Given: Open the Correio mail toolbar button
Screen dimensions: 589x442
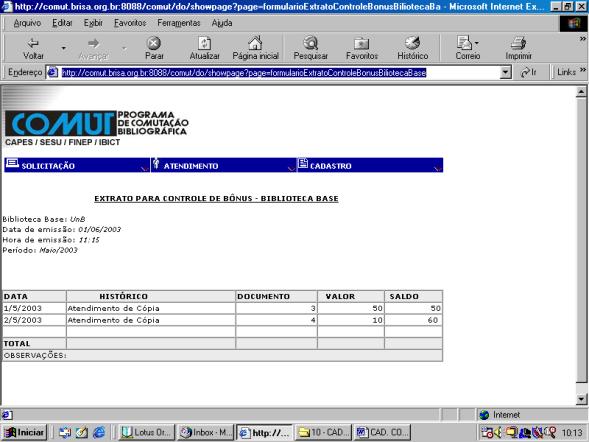Looking at the screenshot, I should point(468,48).
